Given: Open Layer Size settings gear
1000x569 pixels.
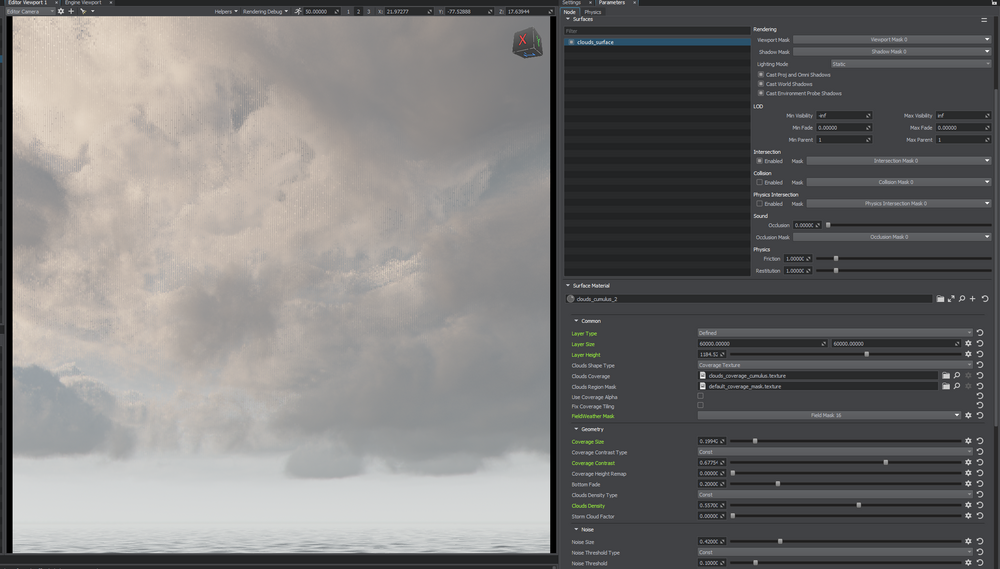Looking at the screenshot, I should (x=968, y=344).
